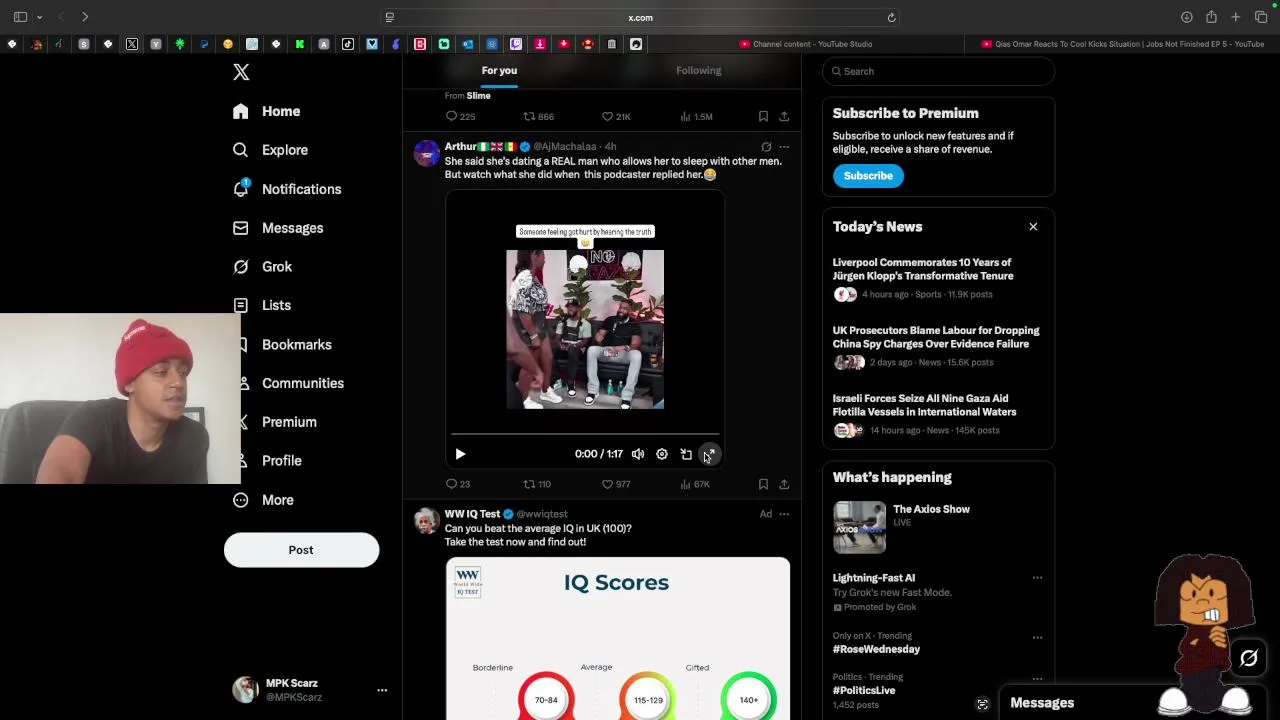Image resolution: width=1280 pixels, height=720 pixels.
Task: Close the Today's News panel
Action: pos(1033,227)
